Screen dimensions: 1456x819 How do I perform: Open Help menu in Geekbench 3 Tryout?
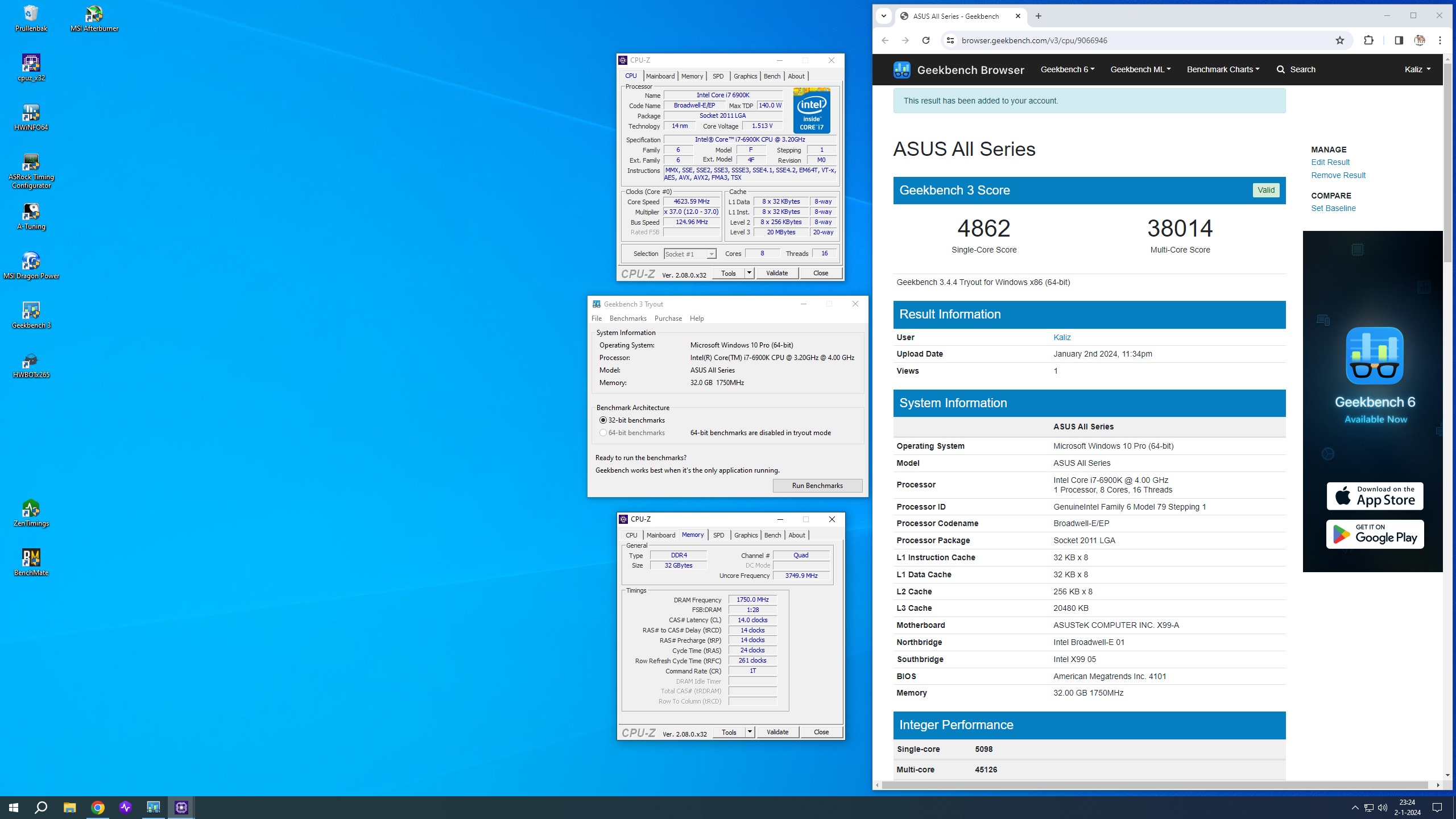[x=697, y=318]
